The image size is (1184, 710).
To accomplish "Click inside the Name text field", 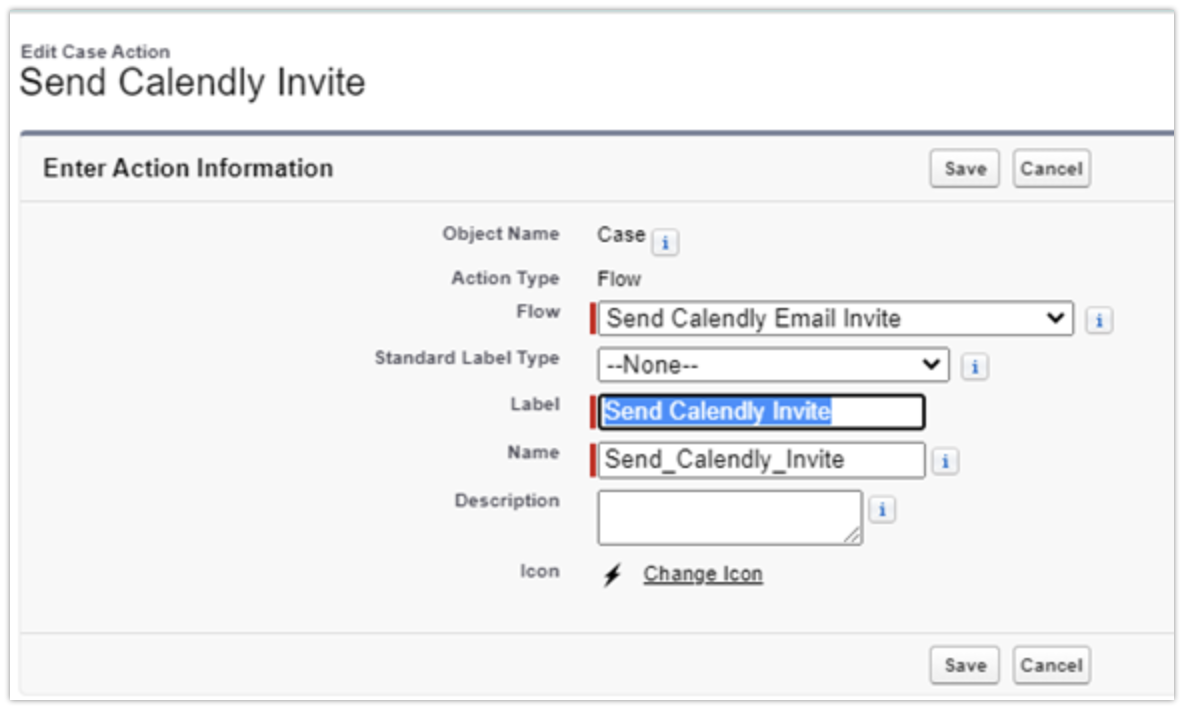I will [x=760, y=461].
